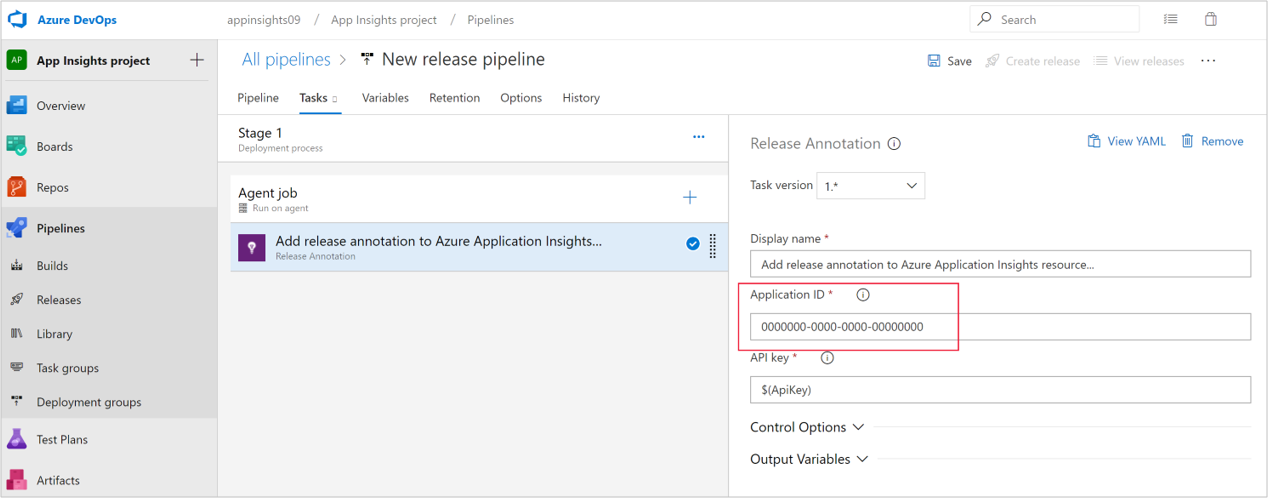Image resolution: width=1268 pixels, height=498 pixels.
Task: Click the Application ID text field
Action: pyautogui.click(x=1000, y=327)
